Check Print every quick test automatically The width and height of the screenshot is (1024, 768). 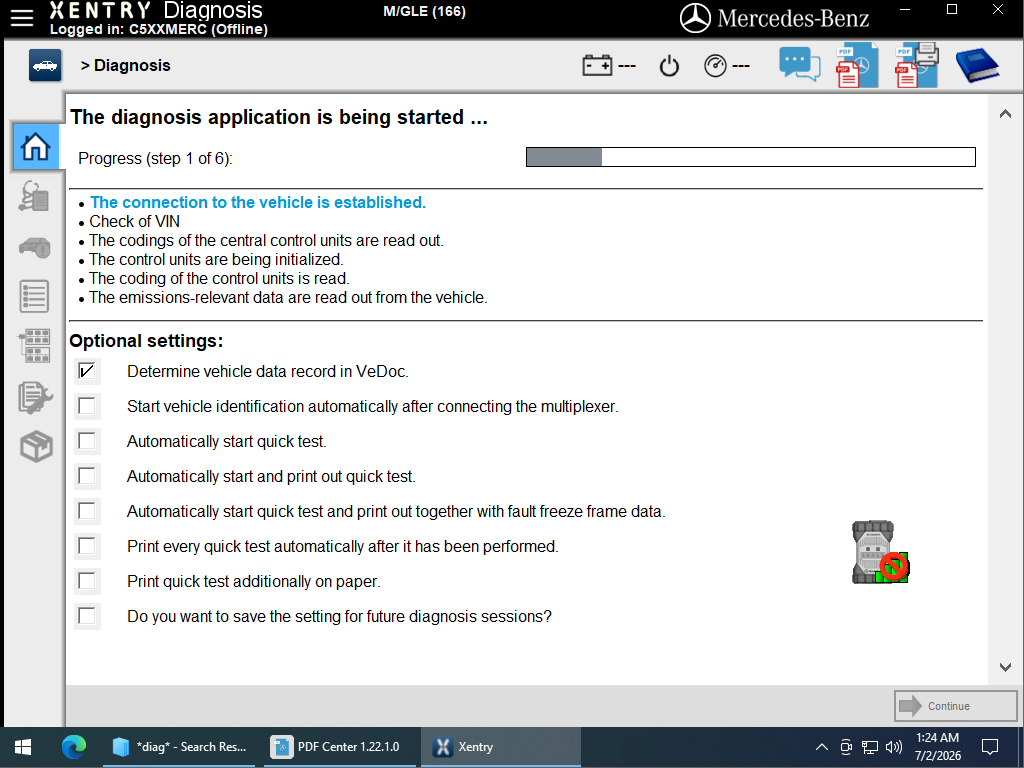[87, 546]
